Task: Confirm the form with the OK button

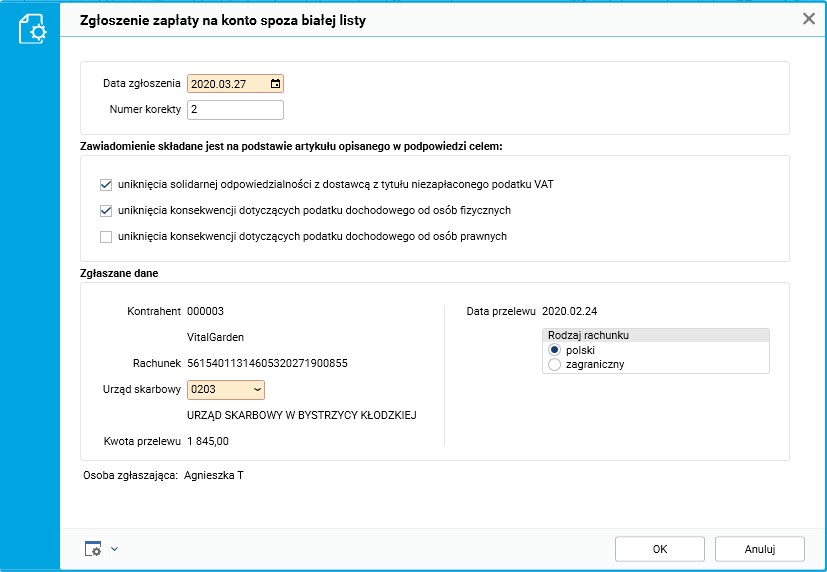Action: (x=660, y=549)
